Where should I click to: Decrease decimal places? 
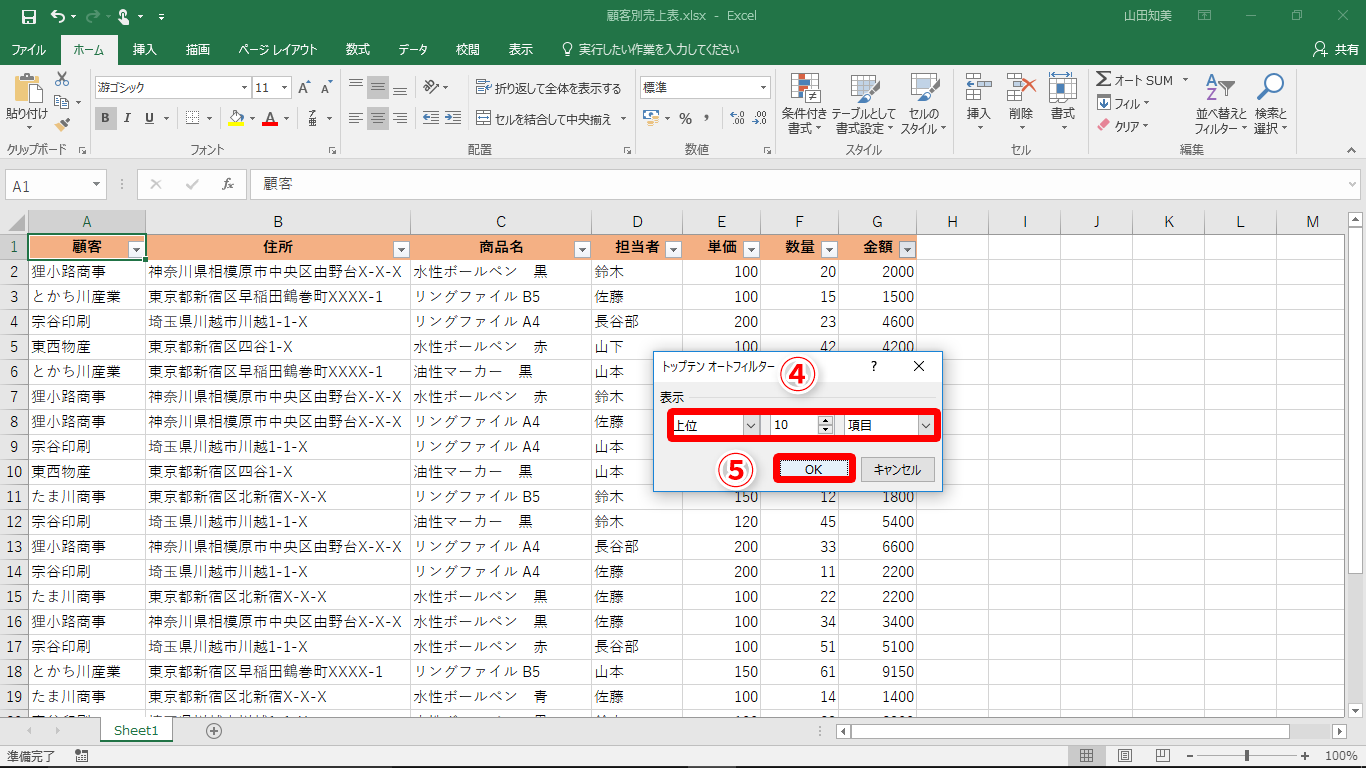[760, 118]
